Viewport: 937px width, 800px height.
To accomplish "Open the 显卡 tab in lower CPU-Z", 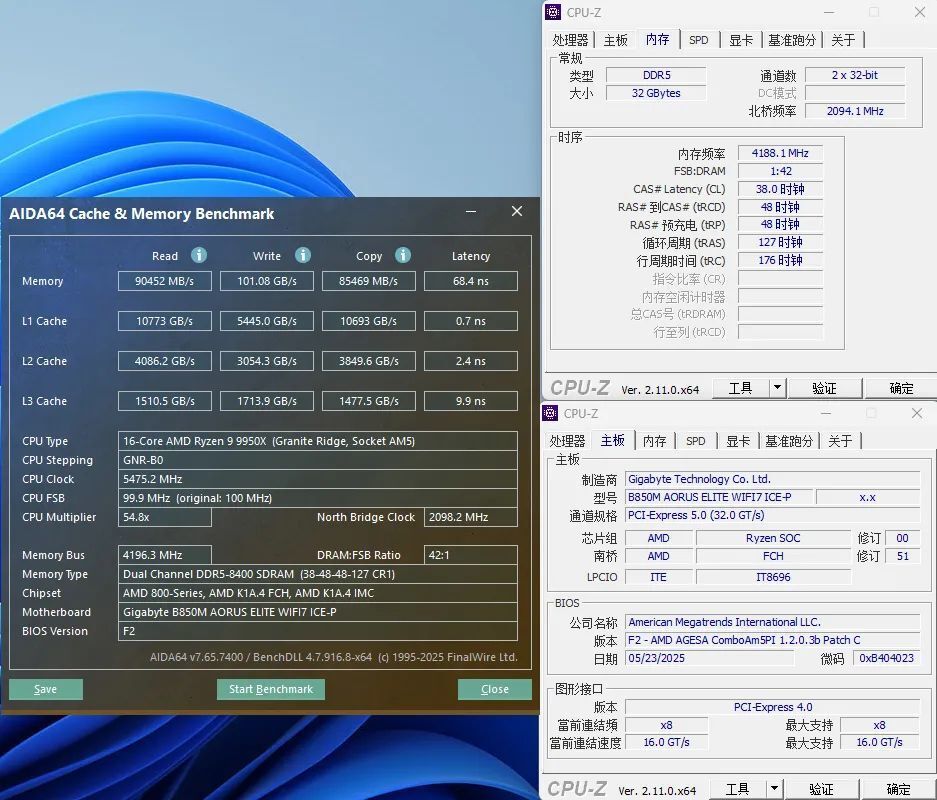I will [x=738, y=441].
